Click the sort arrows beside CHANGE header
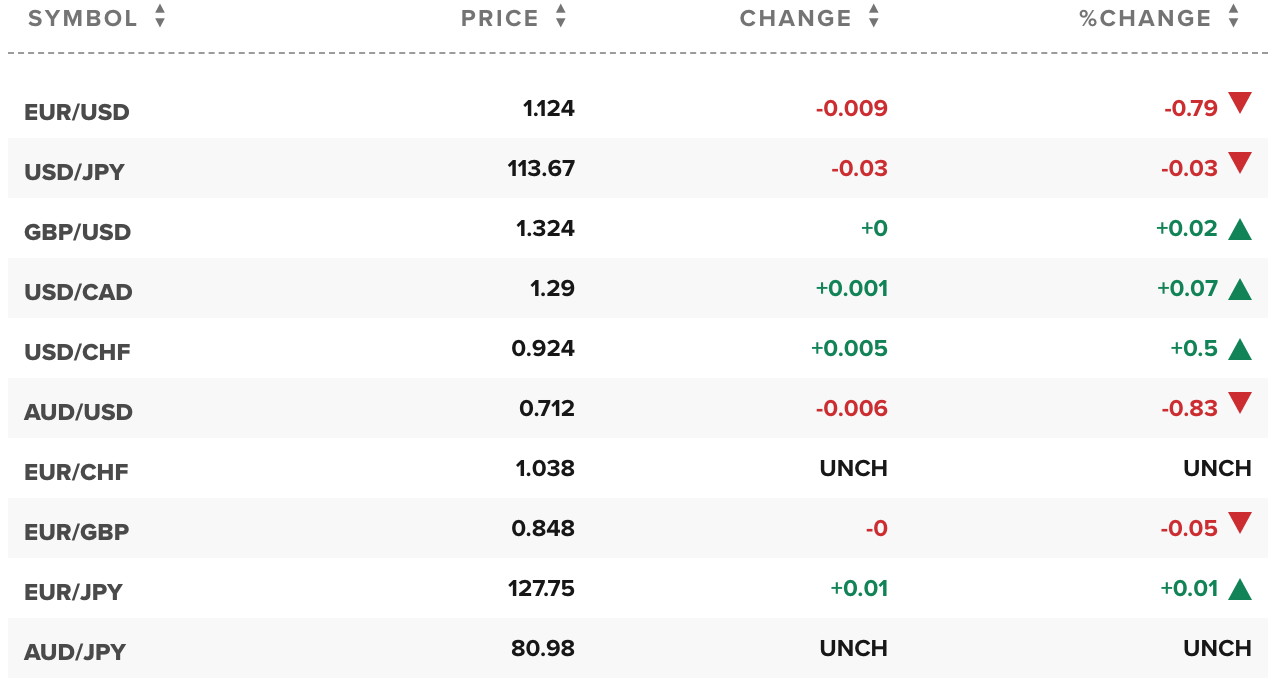 [x=874, y=17]
